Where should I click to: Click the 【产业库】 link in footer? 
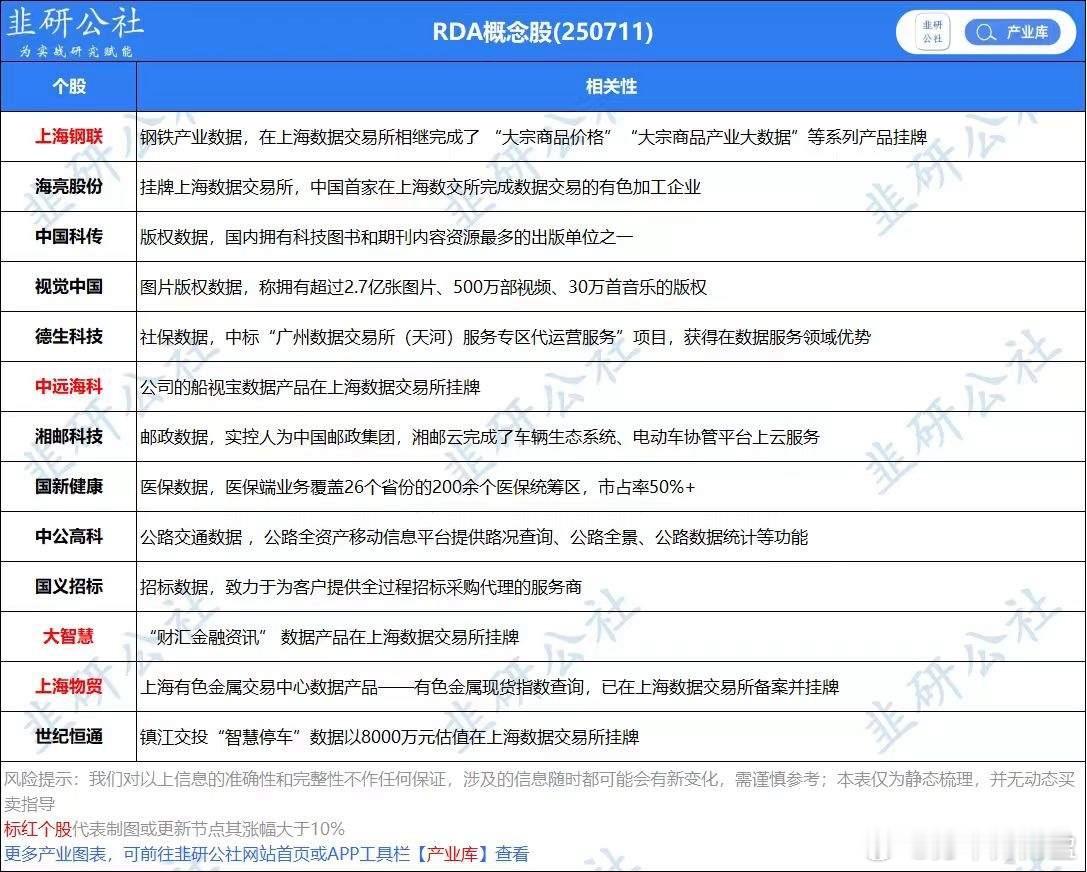[x=453, y=853]
